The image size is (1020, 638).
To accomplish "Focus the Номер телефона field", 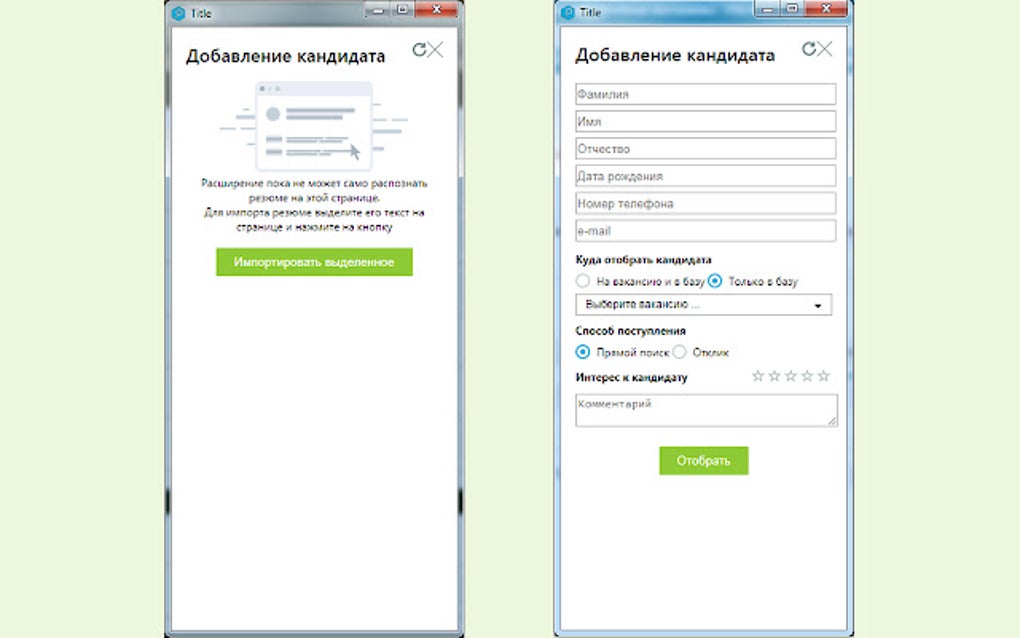I will point(706,204).
